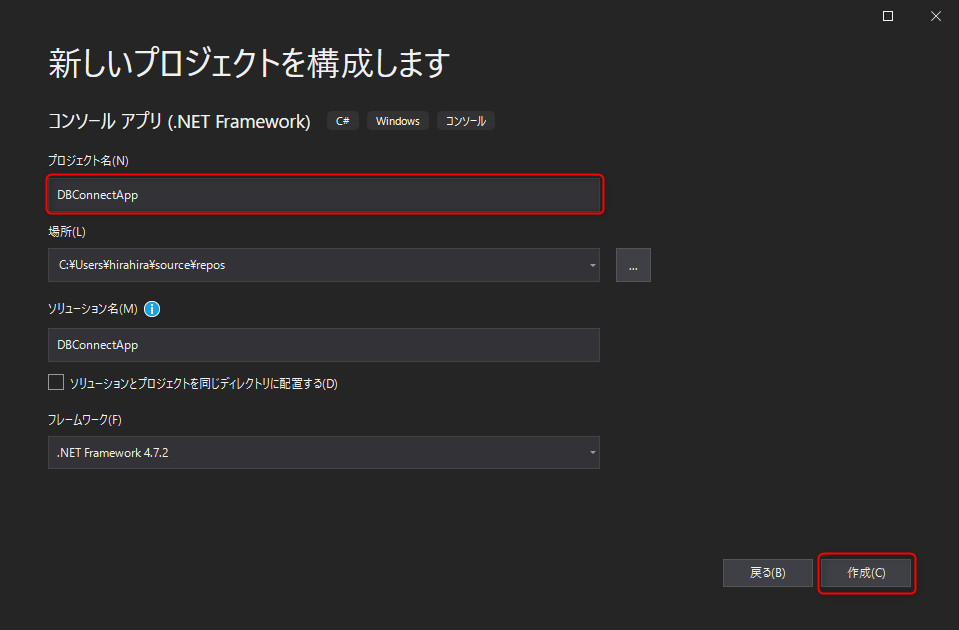Click the プロジェクト名(N) label

tap(88, 160)
